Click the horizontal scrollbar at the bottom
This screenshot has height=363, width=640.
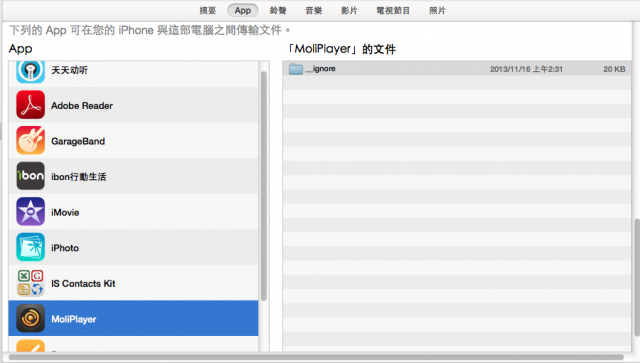(316, 357)
